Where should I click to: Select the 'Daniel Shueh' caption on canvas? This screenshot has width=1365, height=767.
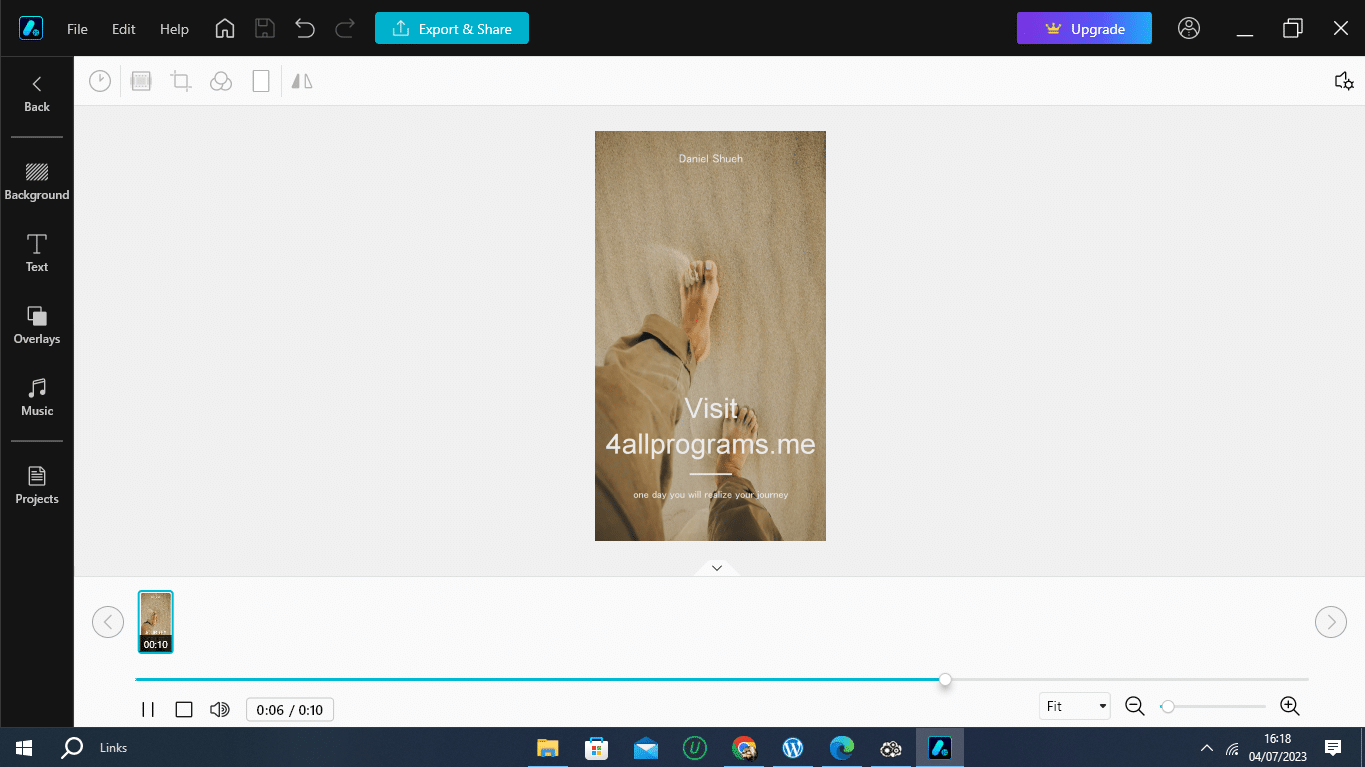tap(711, 158)
